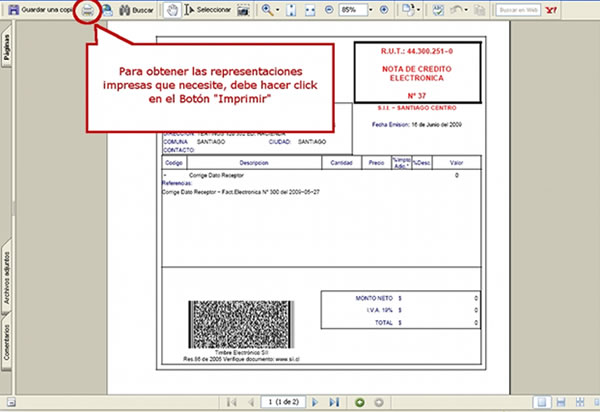The width and height of the screenshot is (600, 412).
Task: Select single page layout icon
Action: 542,402
